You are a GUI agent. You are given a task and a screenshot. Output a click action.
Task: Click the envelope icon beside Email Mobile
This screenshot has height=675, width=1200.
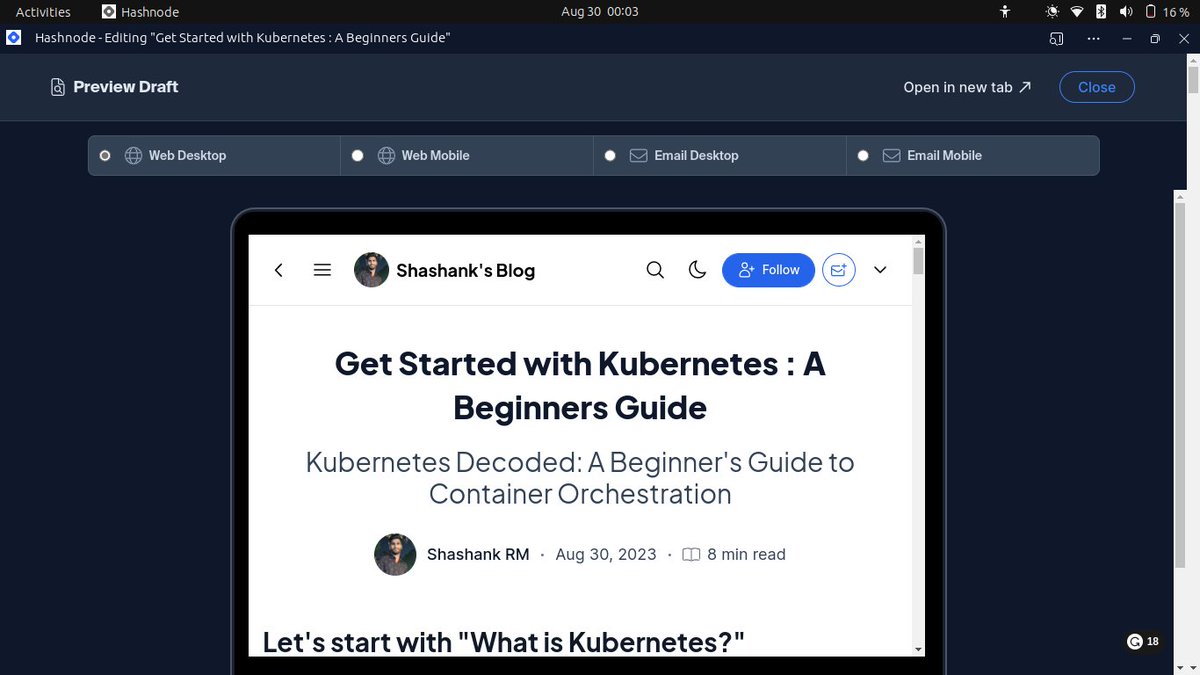891,156
